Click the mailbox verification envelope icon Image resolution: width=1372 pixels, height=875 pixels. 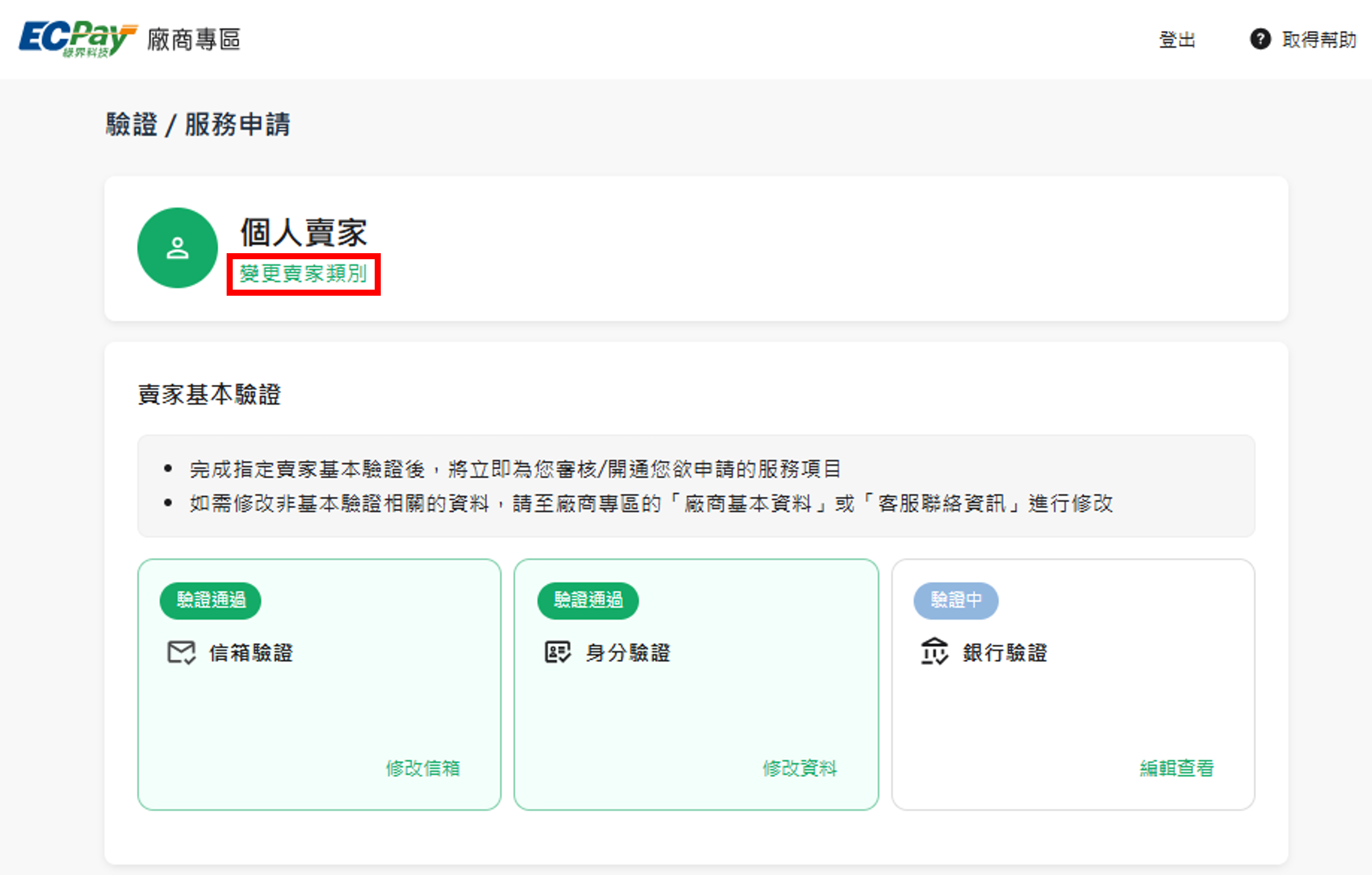[x=181, y=652]
